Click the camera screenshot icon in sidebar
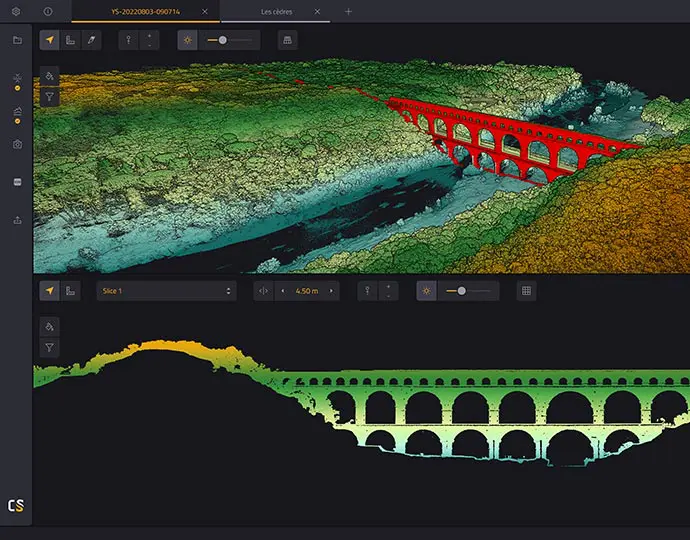 click(17, 145)
